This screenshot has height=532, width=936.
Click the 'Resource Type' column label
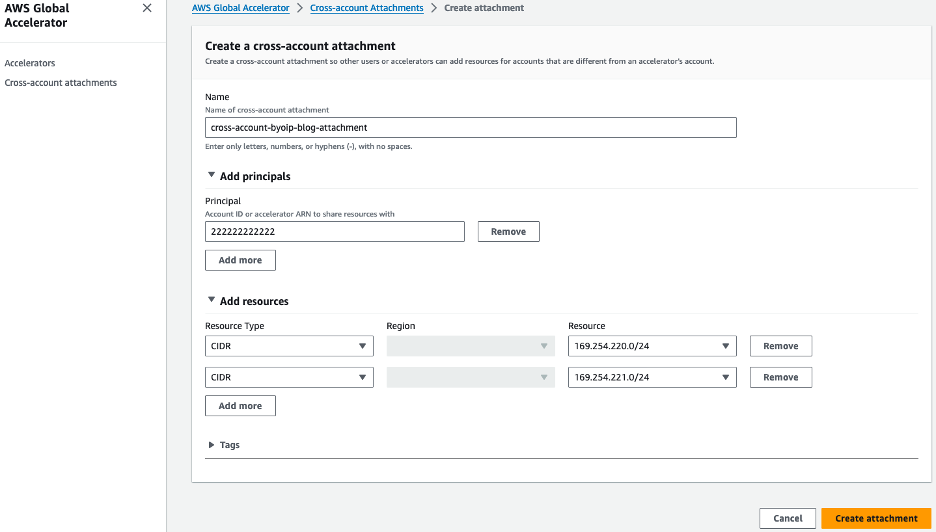pyautogui.click(x=235, y=326)
